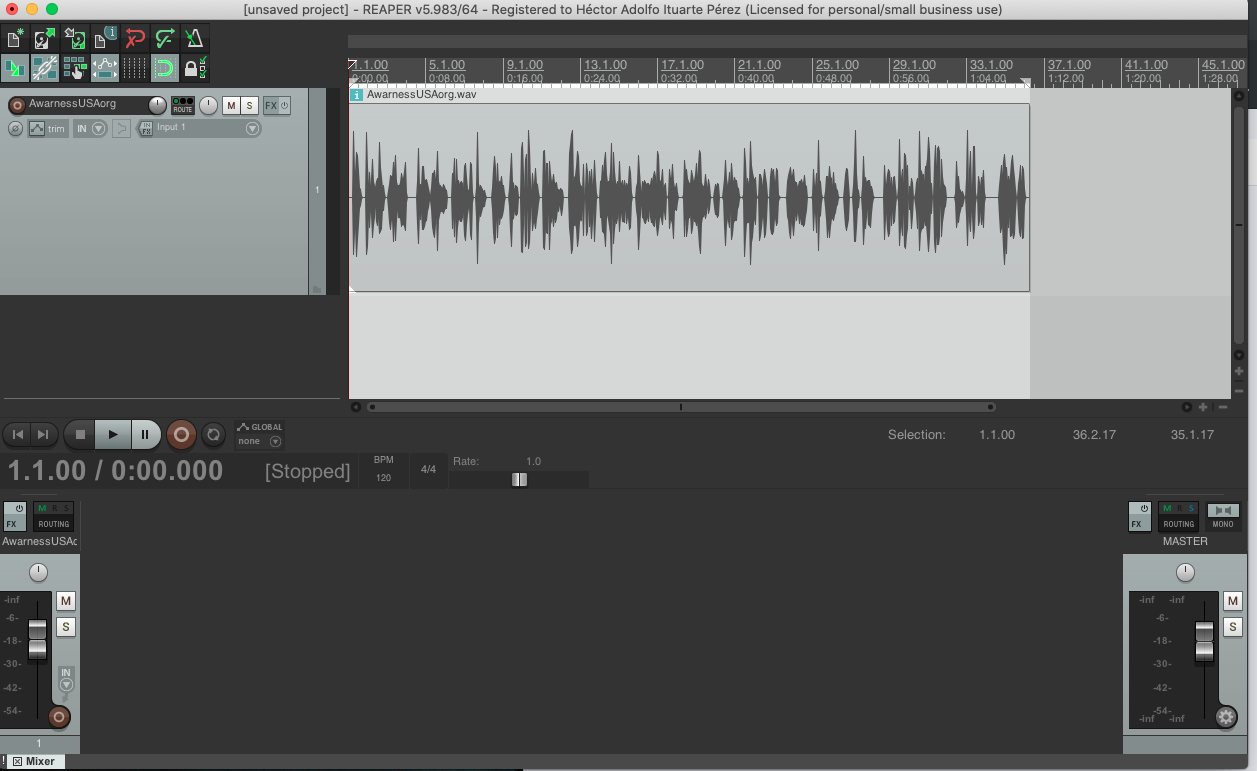Open the GLOBAL automation 'none' dropdown

275,441
